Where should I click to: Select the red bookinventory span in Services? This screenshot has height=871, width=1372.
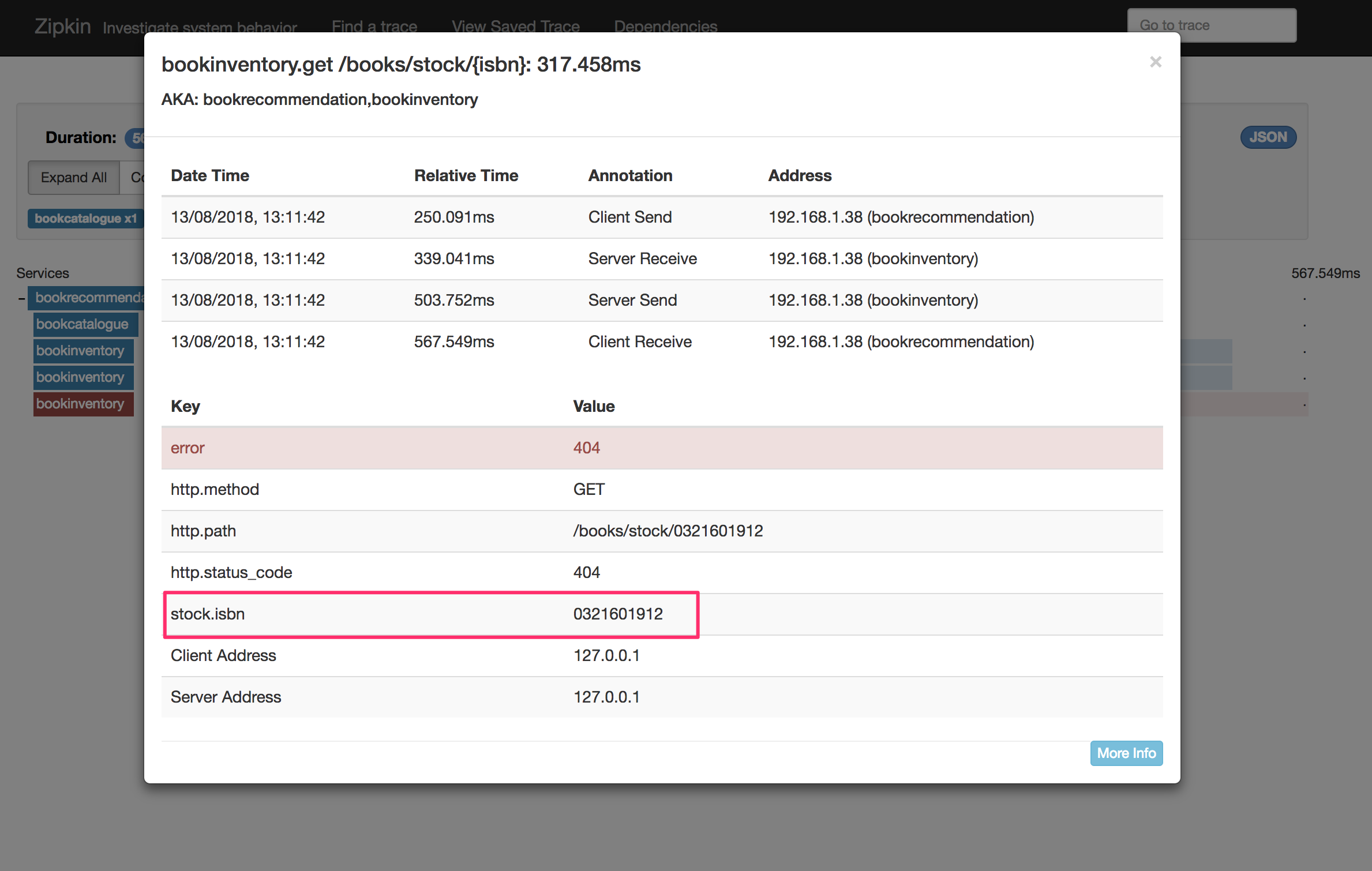click(84, 404)
